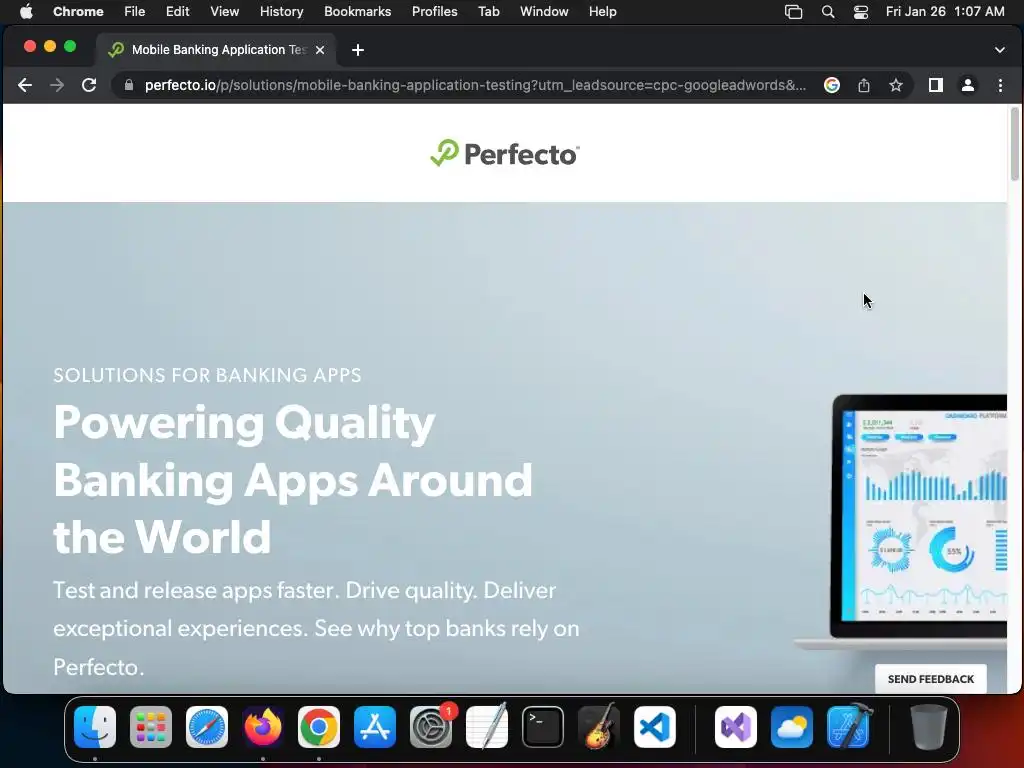Screen dimensions: 1024x768
Task: Open Visual Studio from the Dock
Action: pos(736,726)
